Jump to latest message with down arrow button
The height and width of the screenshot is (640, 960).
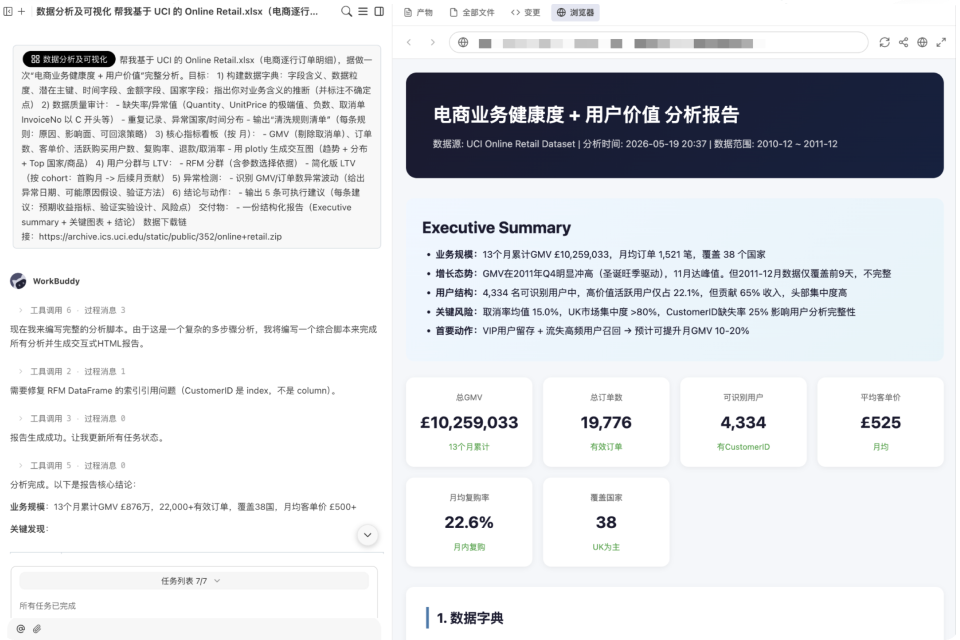tap(367, 535)
